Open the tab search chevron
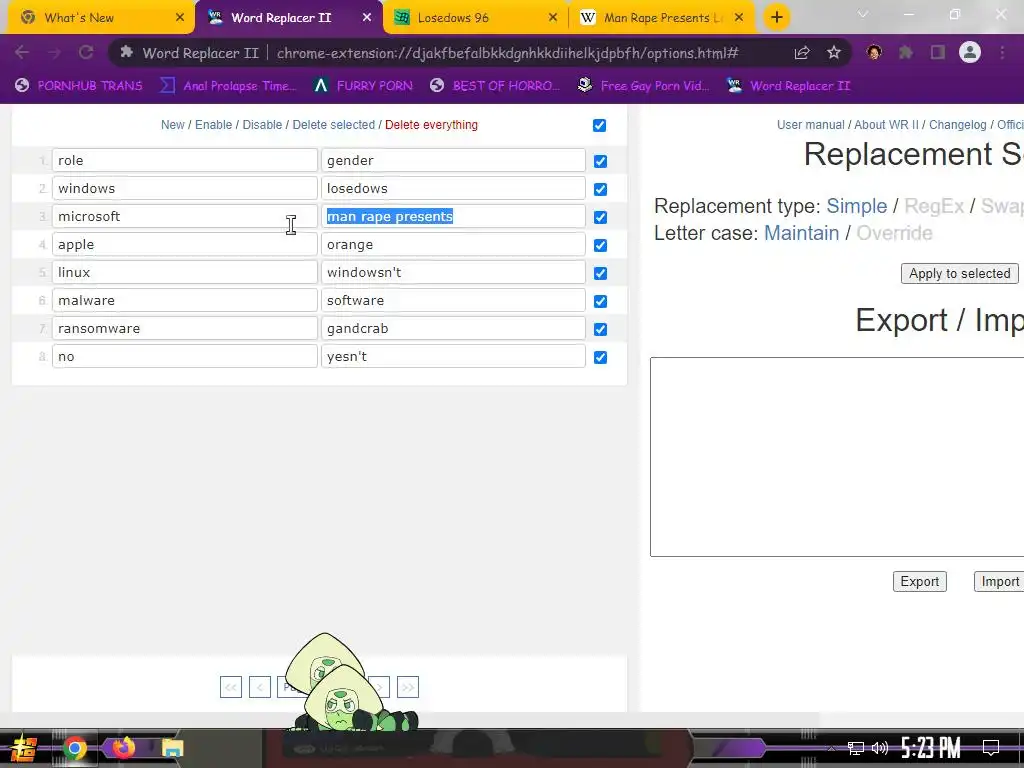Image resolution: width=1024 pixels, height=768 pixels. tap(863, 14)
